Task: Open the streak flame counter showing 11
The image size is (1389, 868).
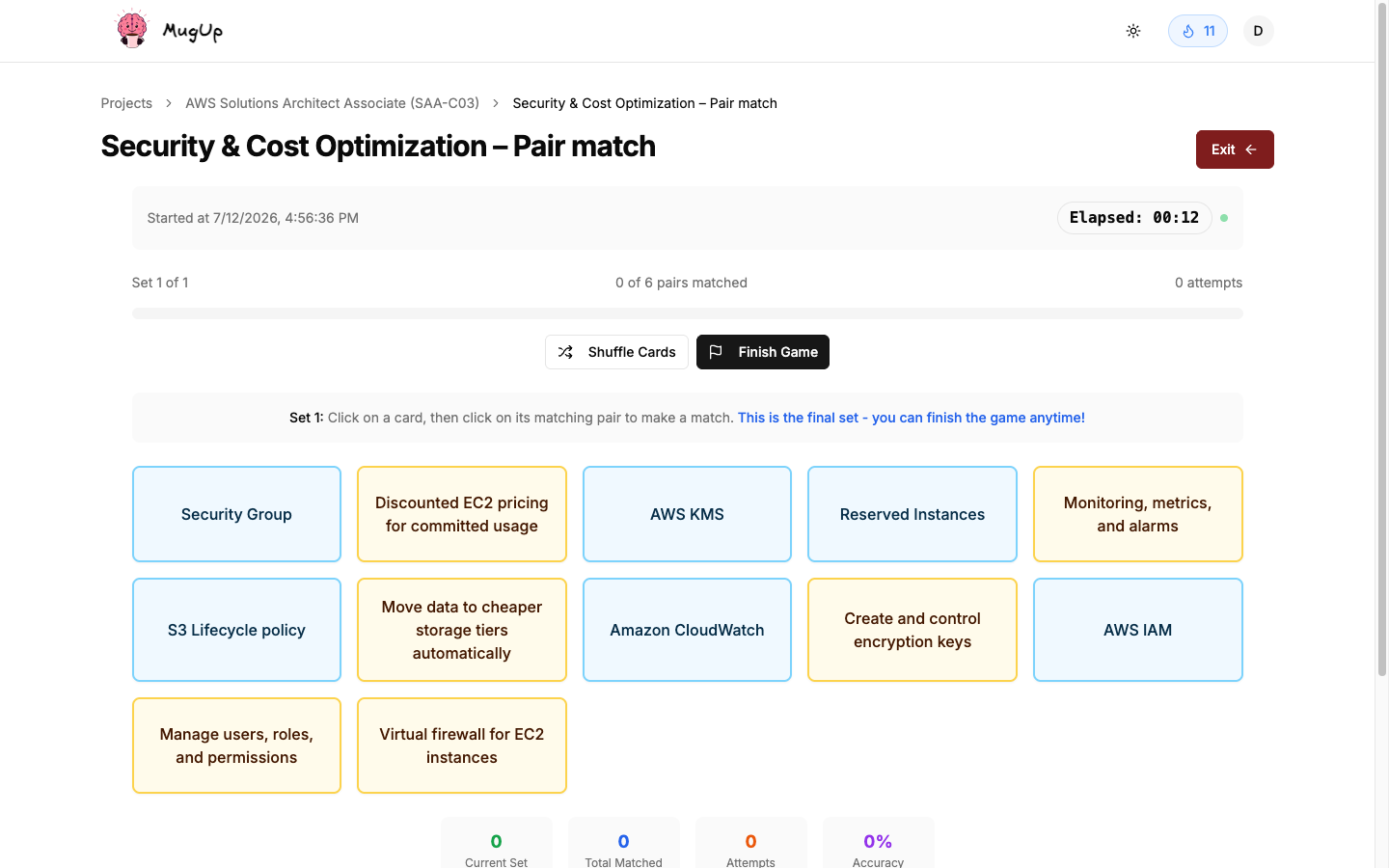Action: (x=1198, y=31)
